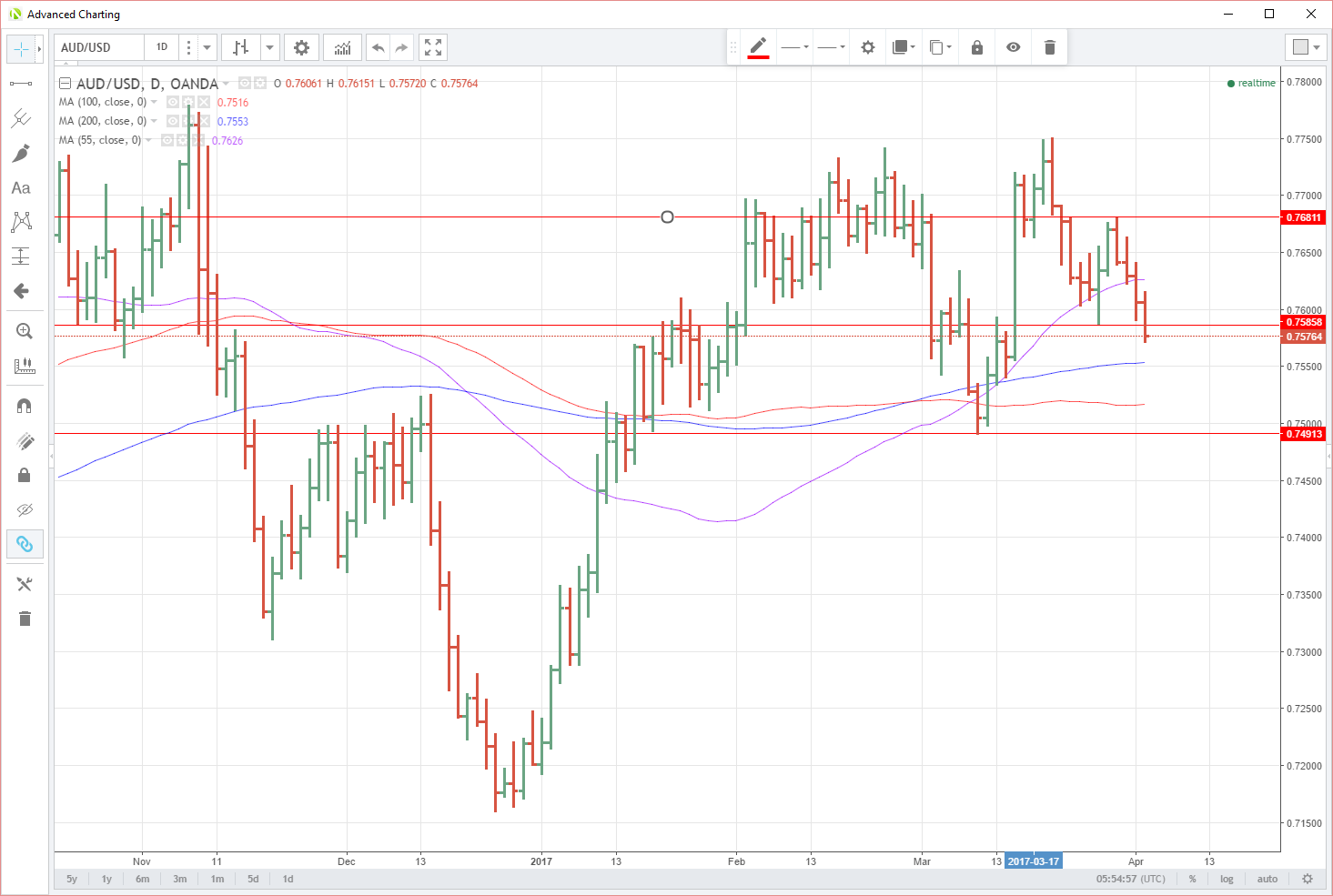Open the interval dropdown menu
Viewport: 1333px width, 896px height.
[207, 47]
